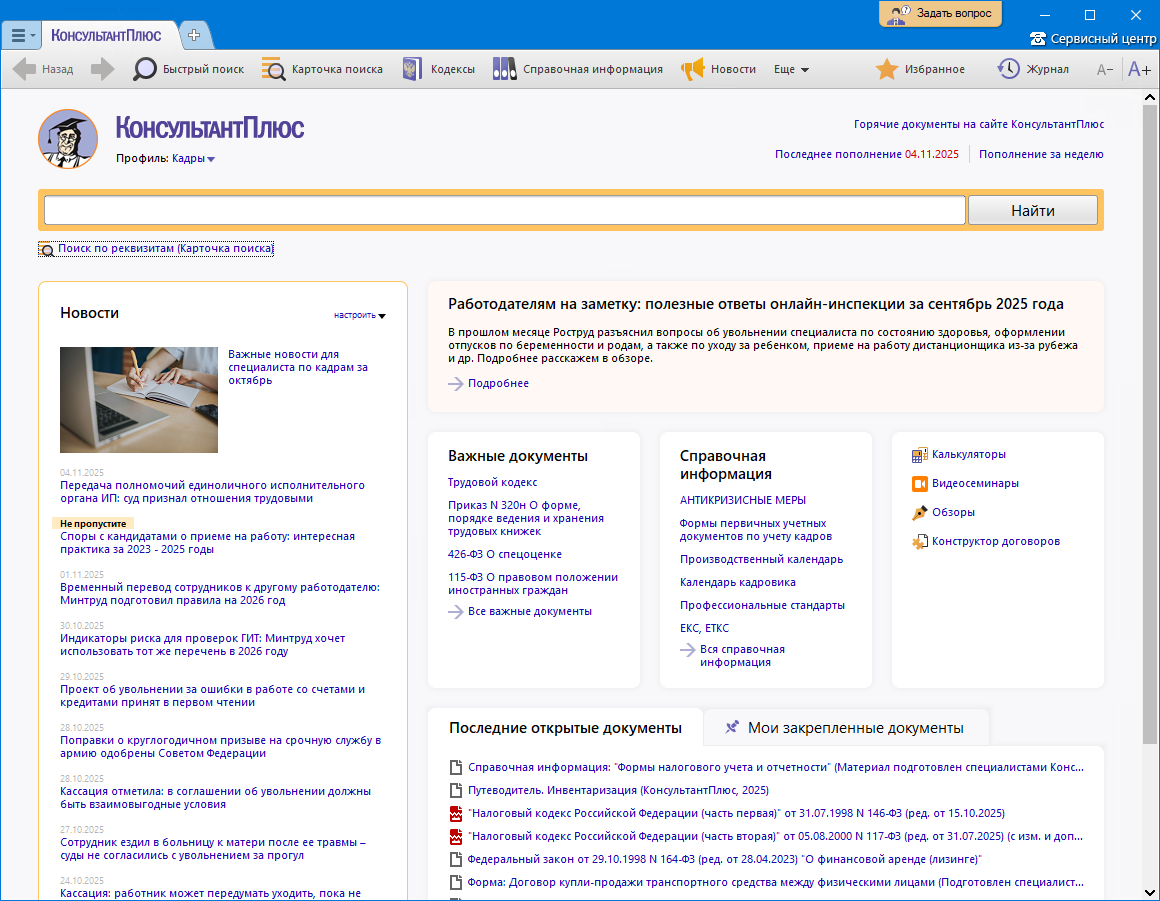Expand the Кадры profile dropdown

click(x=193, y=158)
